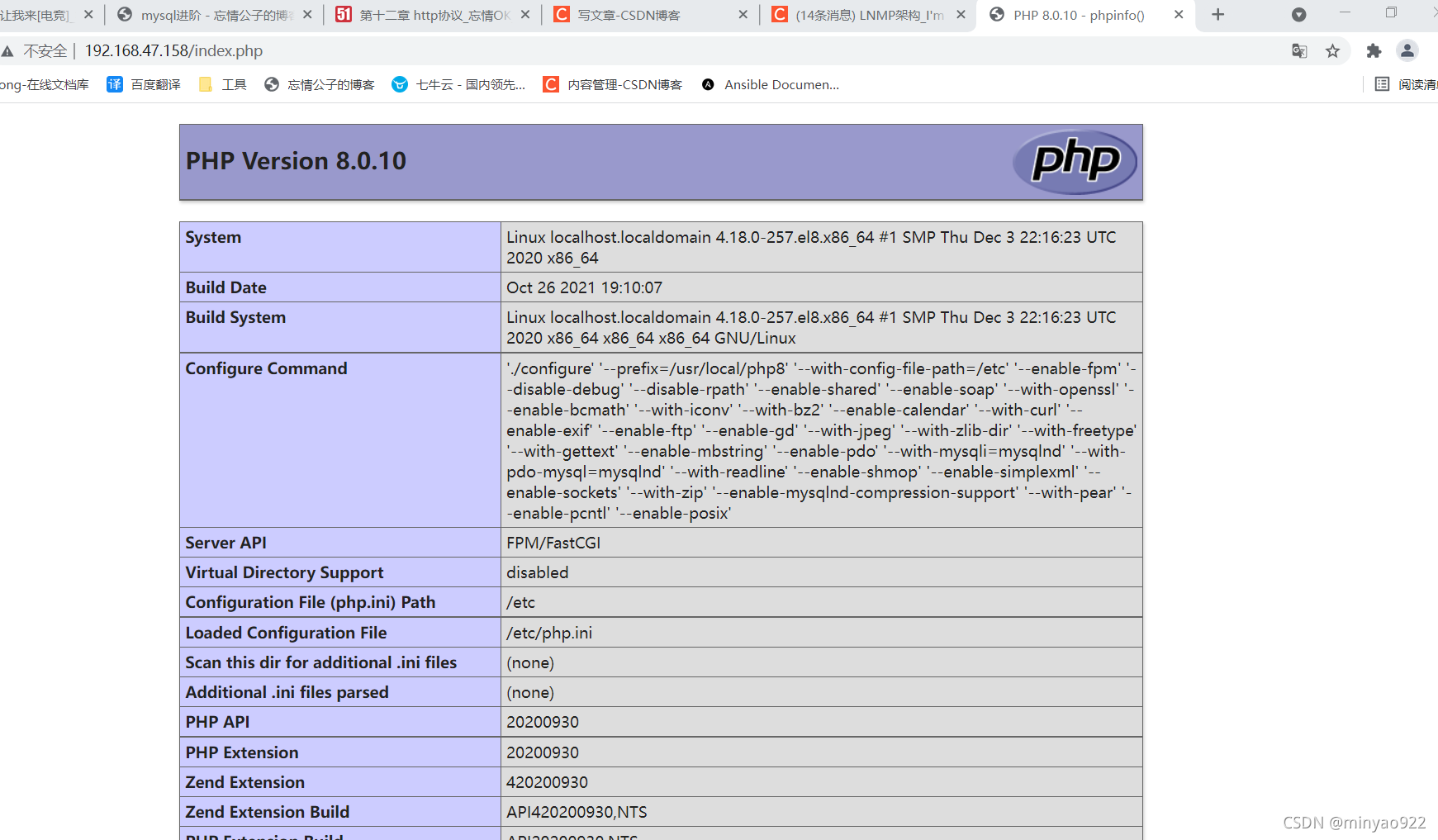Click the PHP logo in header

(1075, 162)
